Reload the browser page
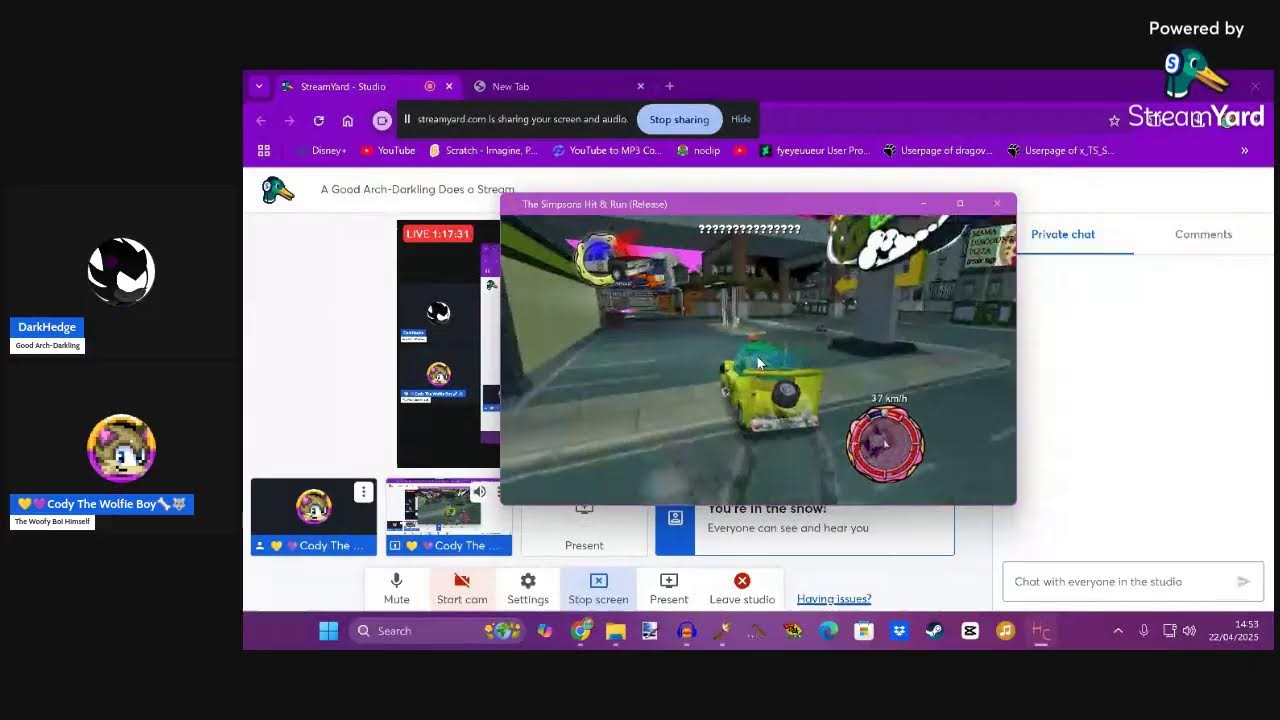Screen dimensions: 1280x720 pyautogui.click(x=318, y=121)
